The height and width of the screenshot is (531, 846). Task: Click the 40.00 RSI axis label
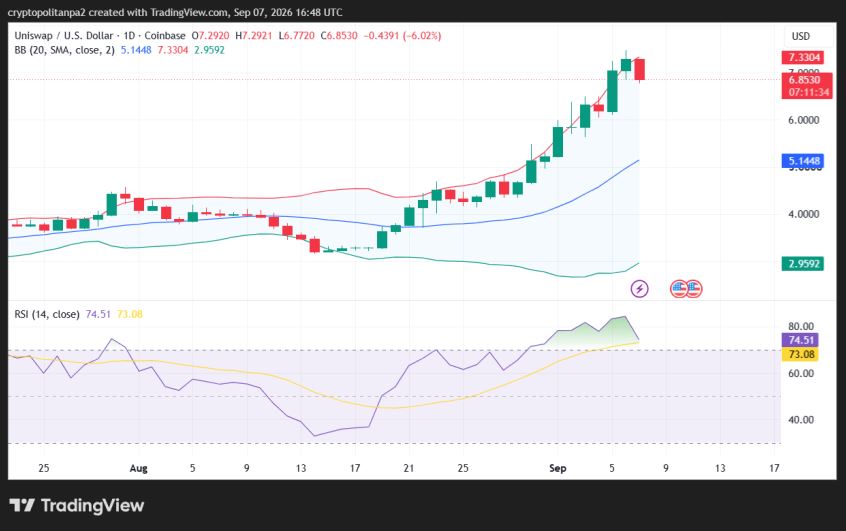point(801,420)
